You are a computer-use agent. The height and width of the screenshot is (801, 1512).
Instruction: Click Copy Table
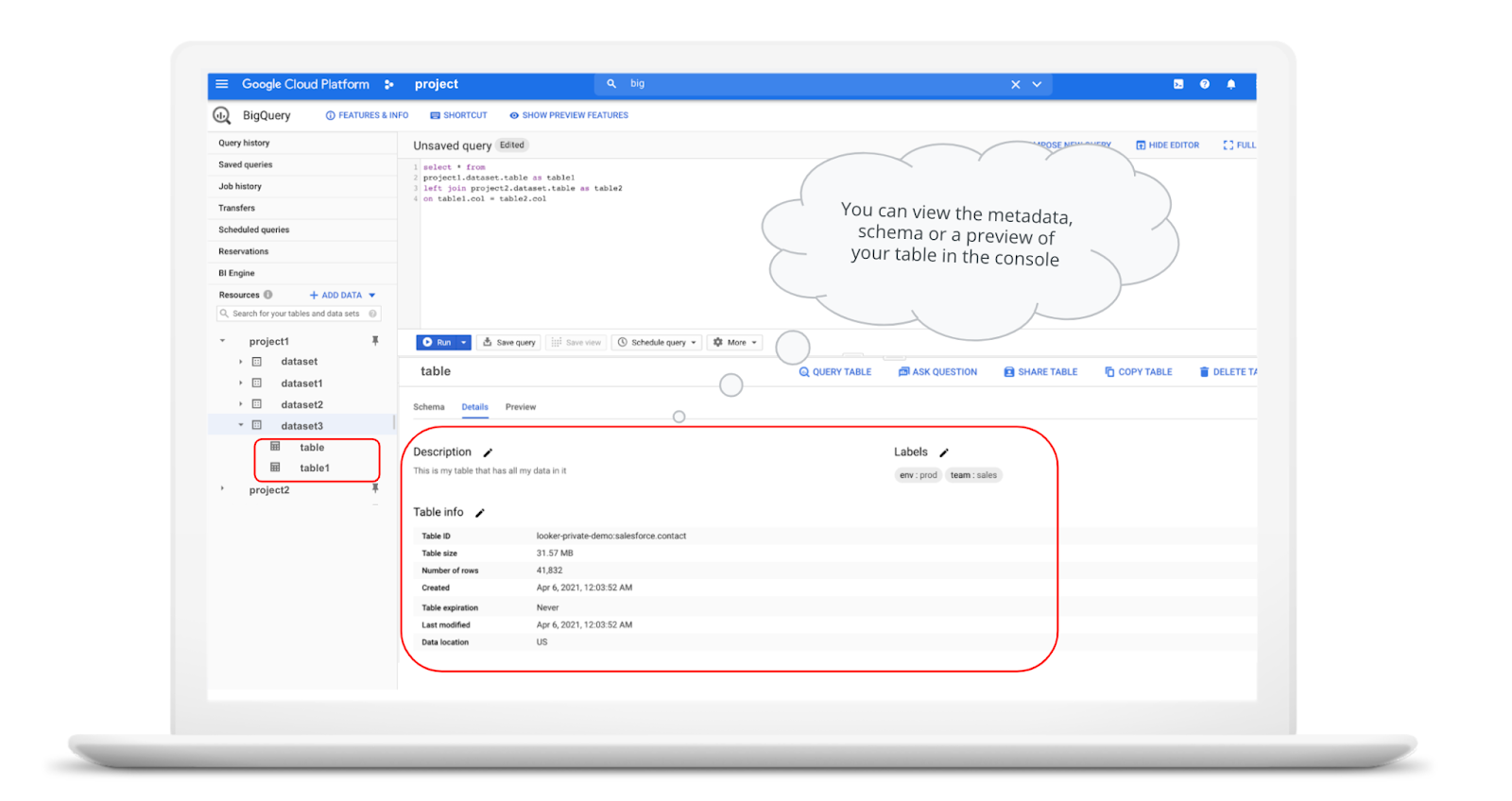(1139, 372)
